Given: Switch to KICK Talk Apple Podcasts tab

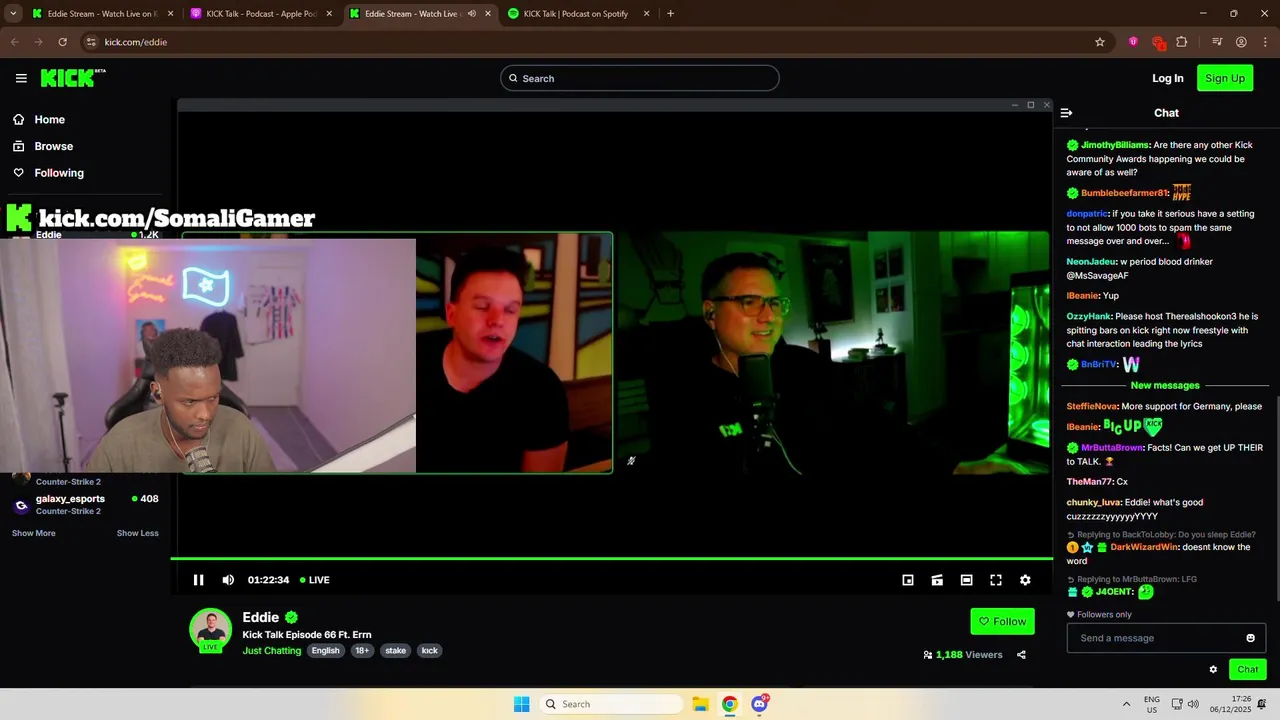Looking at the screenshot, I should [x=262, y=14].
